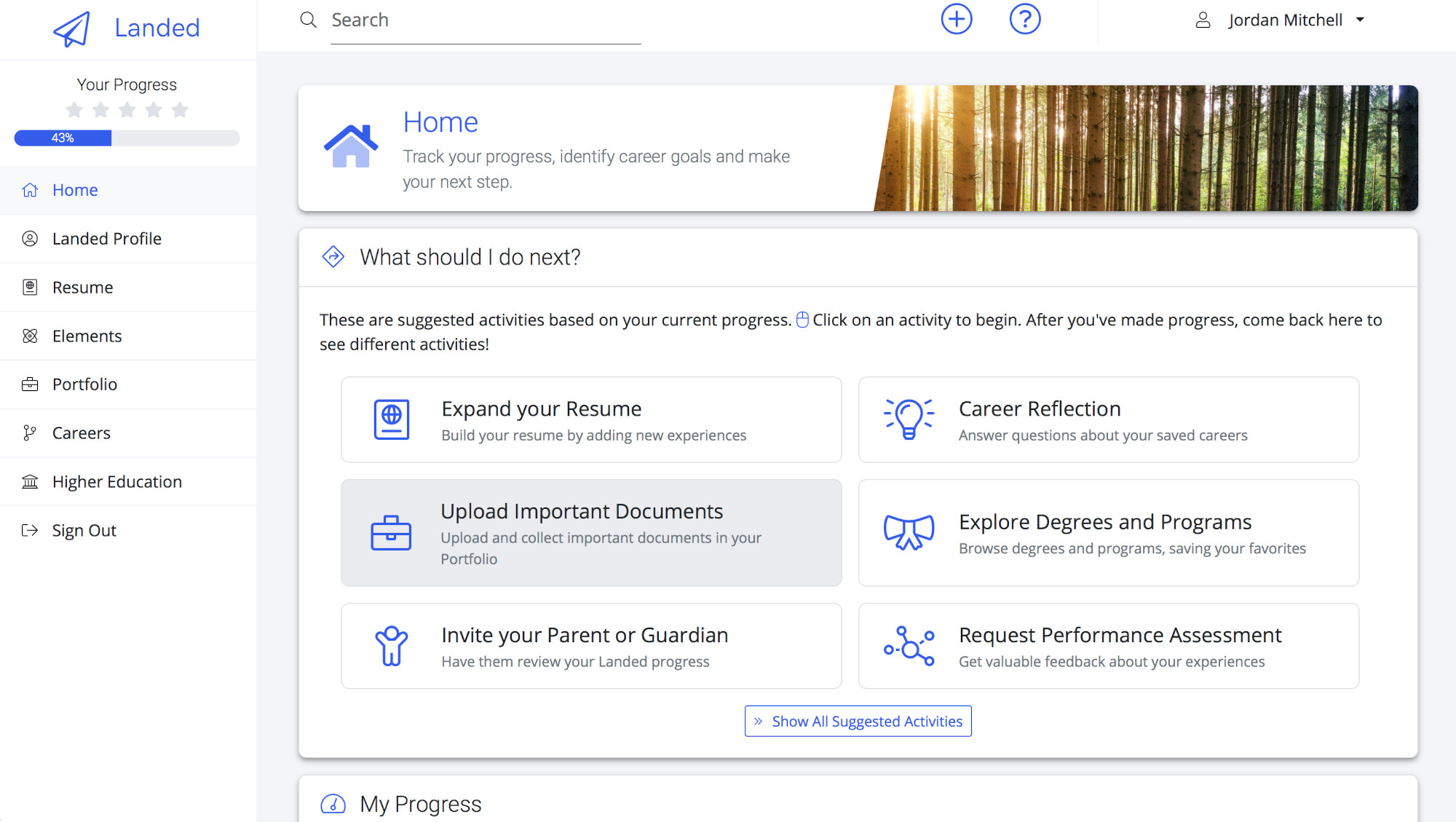Open Invite your Parent or Guardian activity
The width and height of the screenshot is (1456, 822).
[591, 646]
